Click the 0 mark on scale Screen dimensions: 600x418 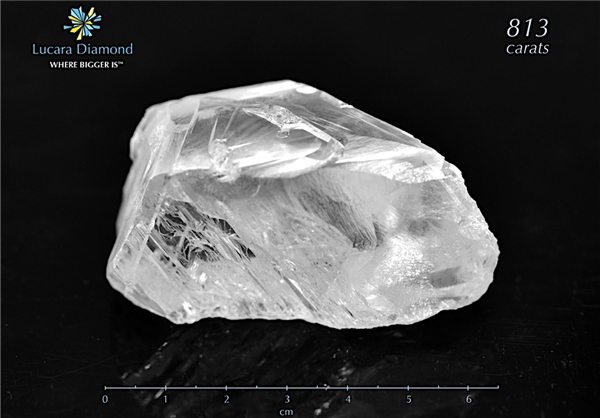105,400
